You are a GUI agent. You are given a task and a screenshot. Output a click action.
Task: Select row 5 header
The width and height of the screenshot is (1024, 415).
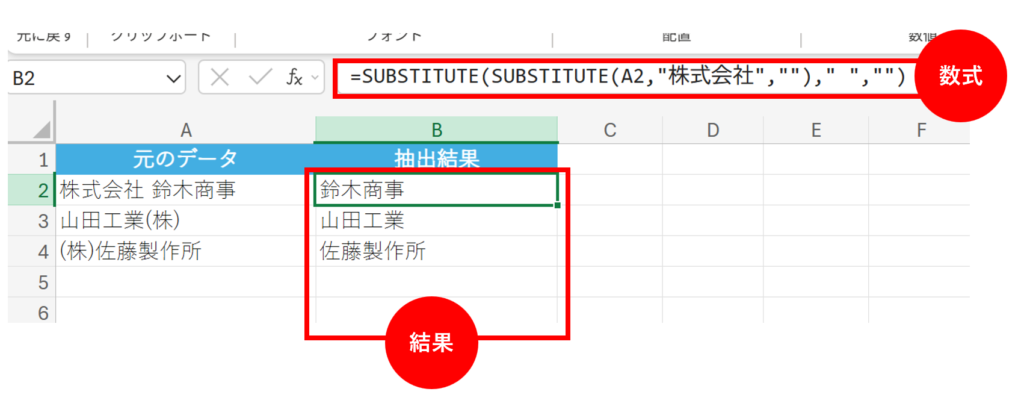pos(41,283)
